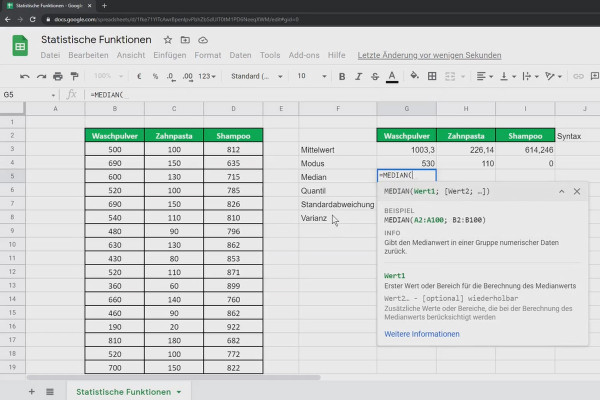Click the horizontal scrollbar
This screenshot has width=600, height=400.
pos(173,377)
